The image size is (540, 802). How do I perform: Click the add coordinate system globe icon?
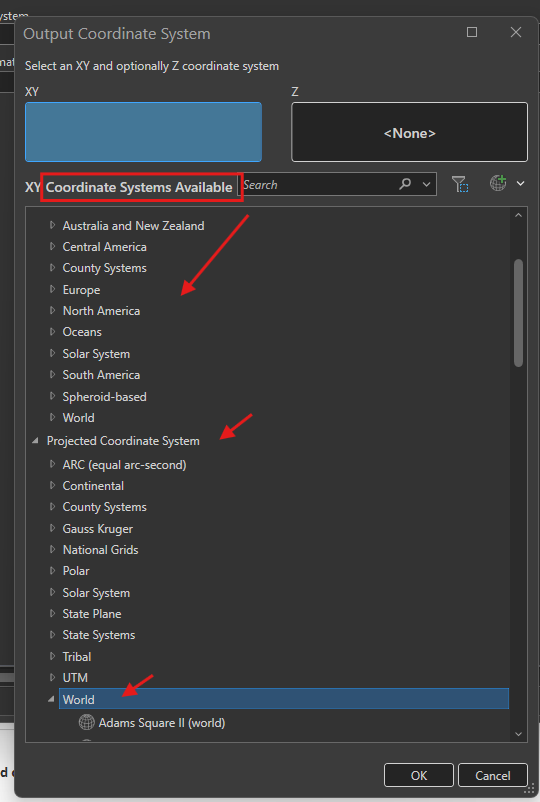click(498, 183)
